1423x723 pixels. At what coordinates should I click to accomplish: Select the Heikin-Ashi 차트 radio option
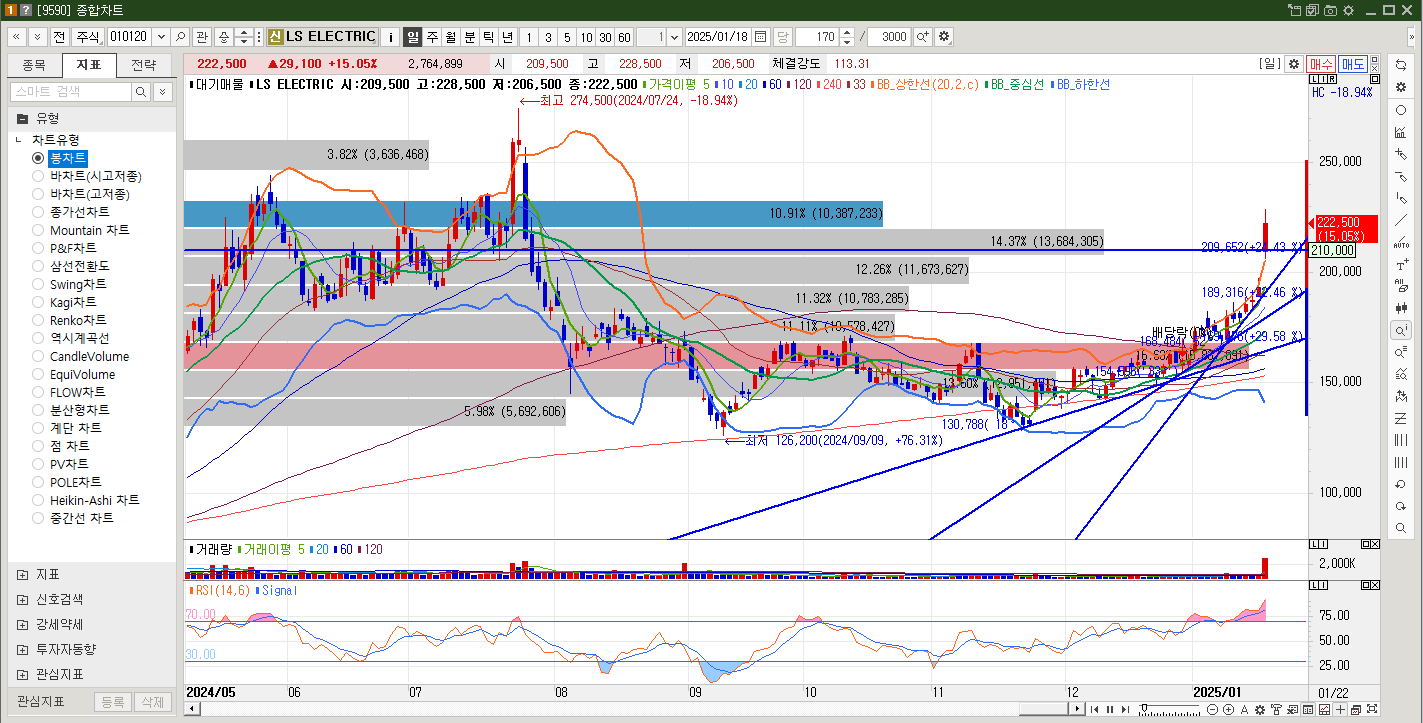[38, 500]
